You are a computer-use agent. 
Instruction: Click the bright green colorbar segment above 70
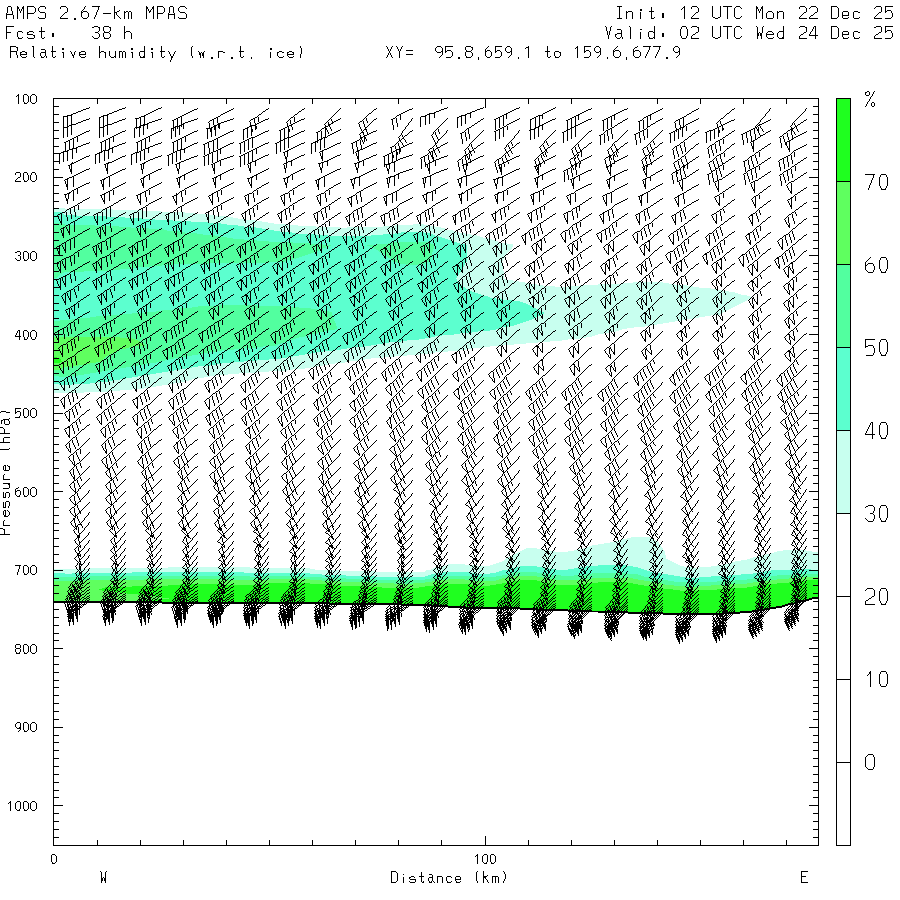pos(843,140)
